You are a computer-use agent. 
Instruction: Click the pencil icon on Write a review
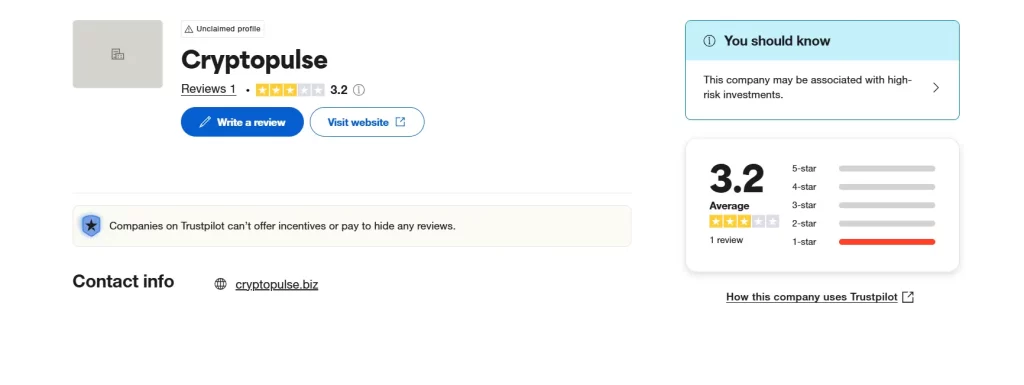tap(205, 122)
